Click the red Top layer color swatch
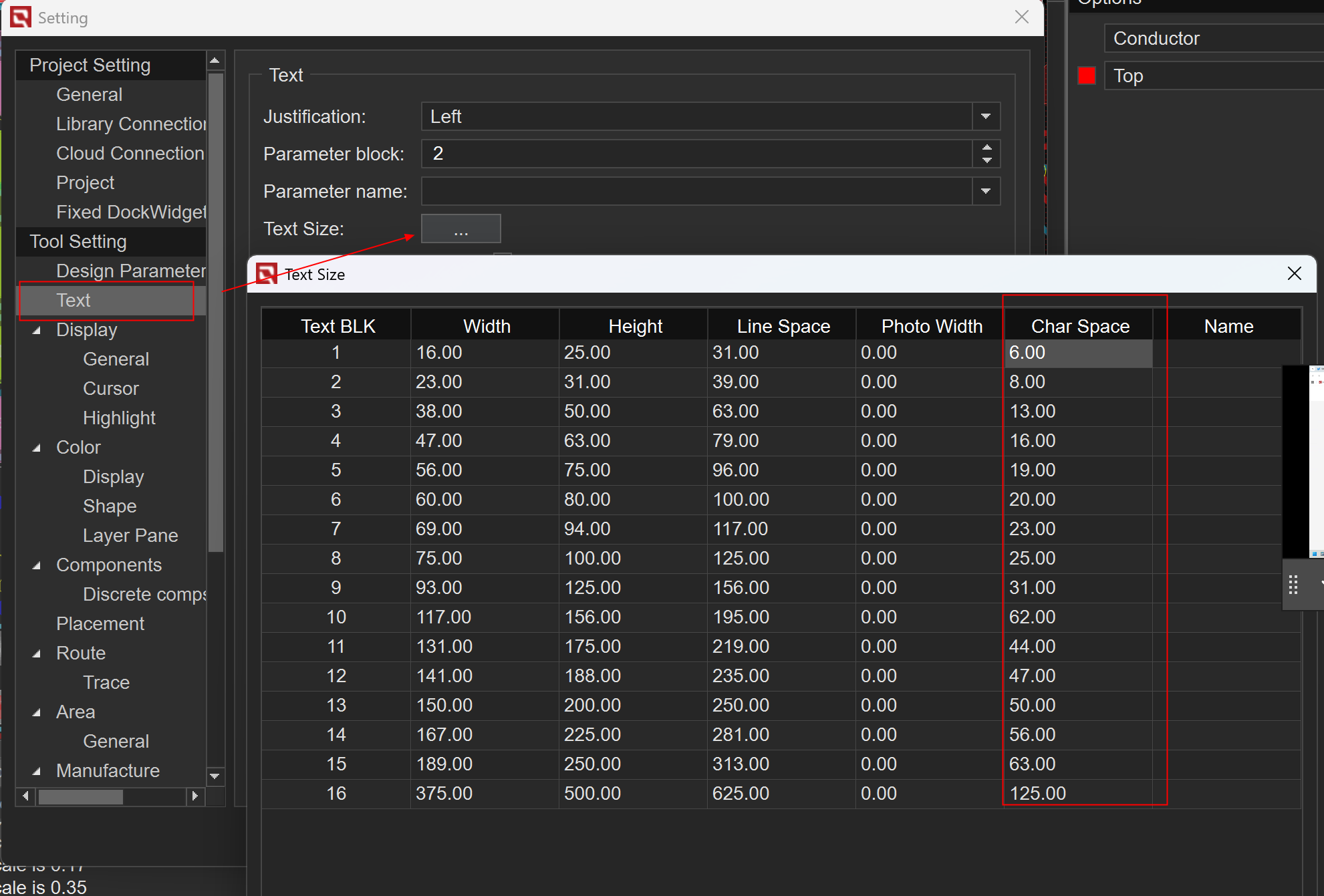The height and width of the screenshot is (896, 1324). (1086, 76)
